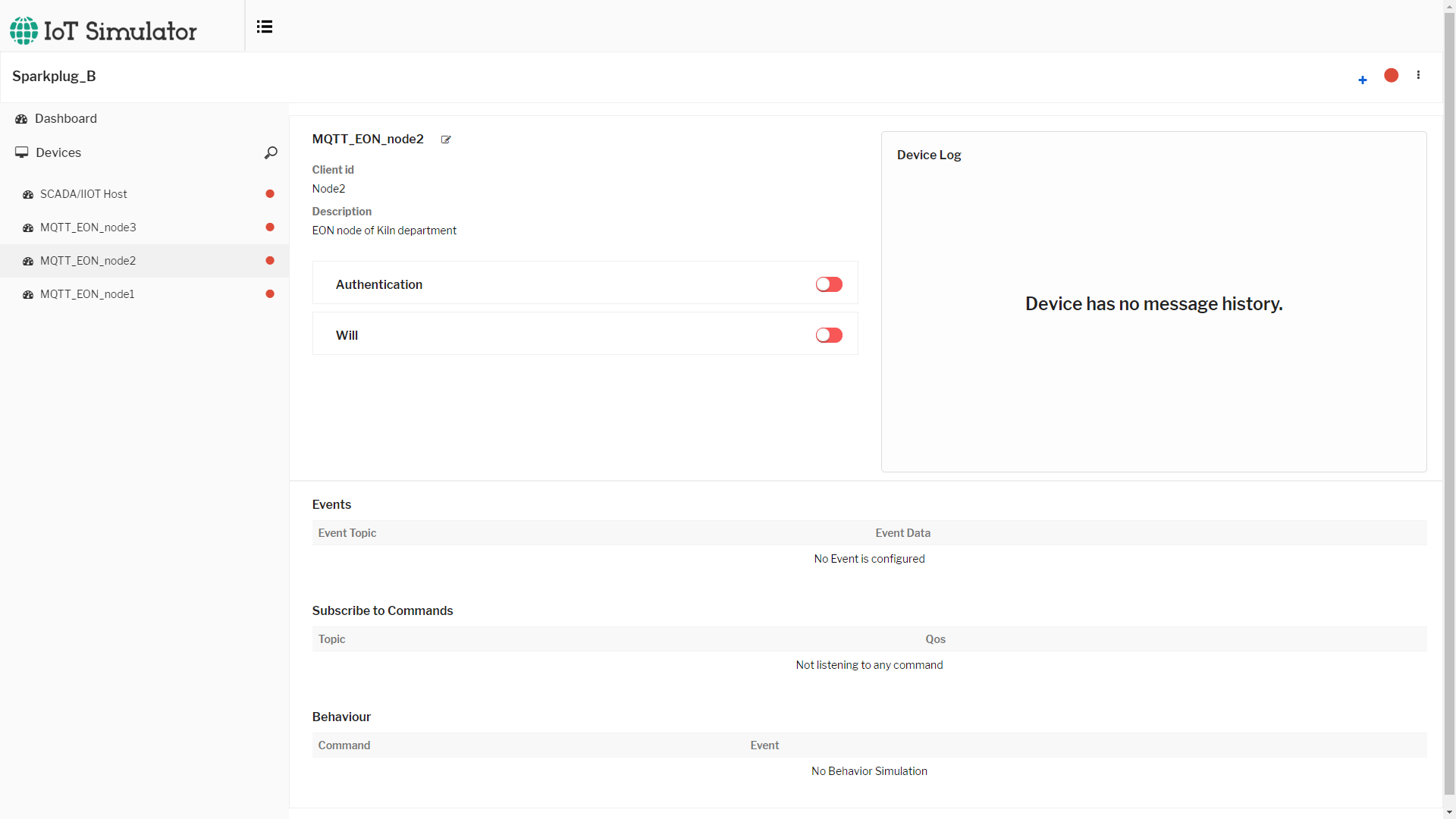This screenshot has height=819, width=1456.
Task: Select SCADA/IIOT Host device
Action: pos(83,194)
